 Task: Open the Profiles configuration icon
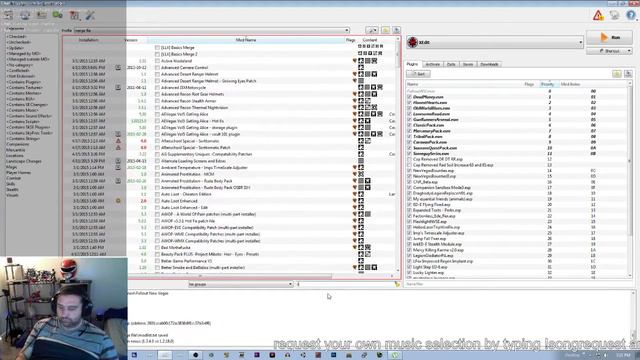click(x=41, y=15)
